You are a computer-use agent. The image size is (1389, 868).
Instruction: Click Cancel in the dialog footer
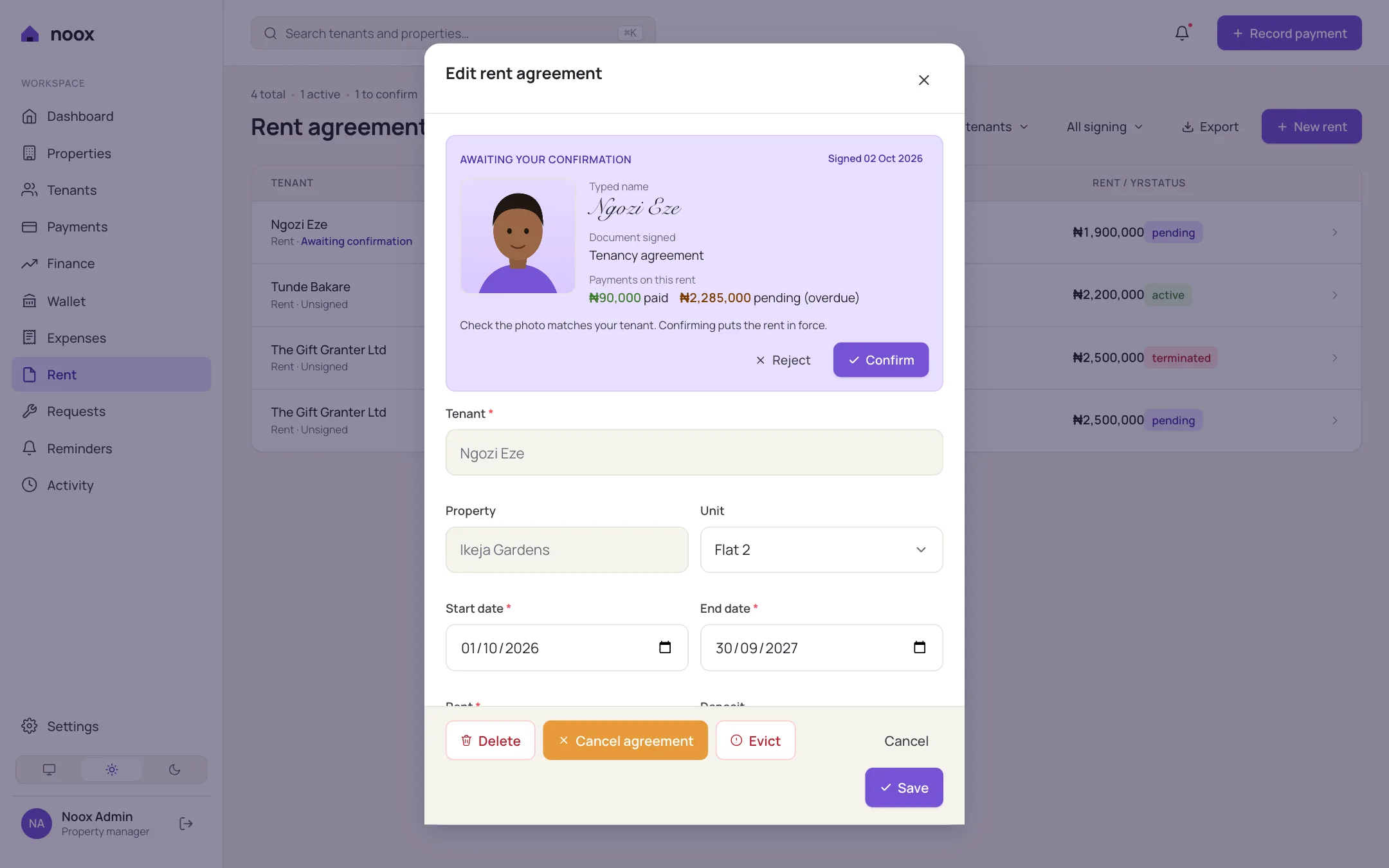pos(906,741)
